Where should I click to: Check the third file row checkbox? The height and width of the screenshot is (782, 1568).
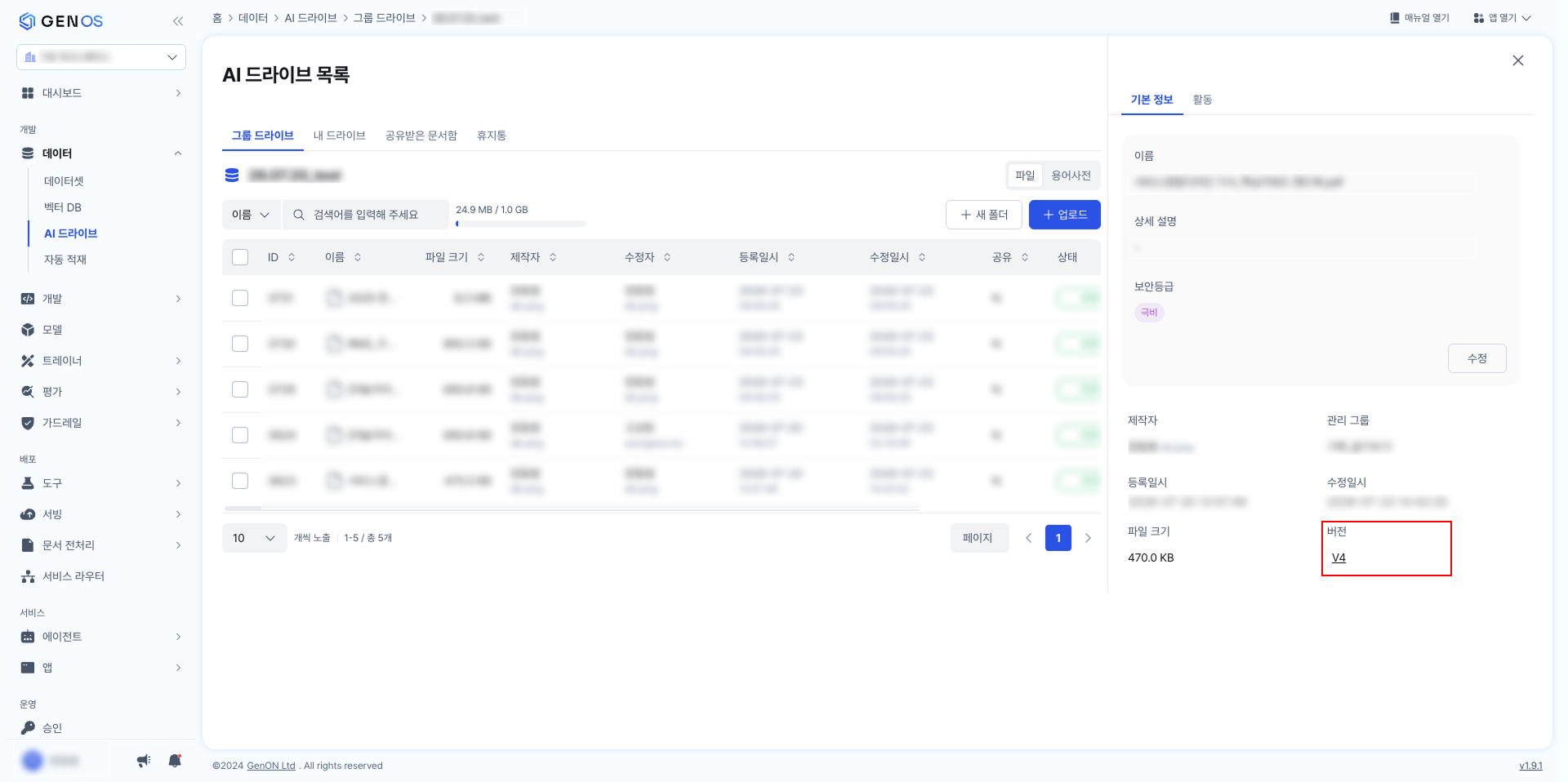tap(240, 389)
